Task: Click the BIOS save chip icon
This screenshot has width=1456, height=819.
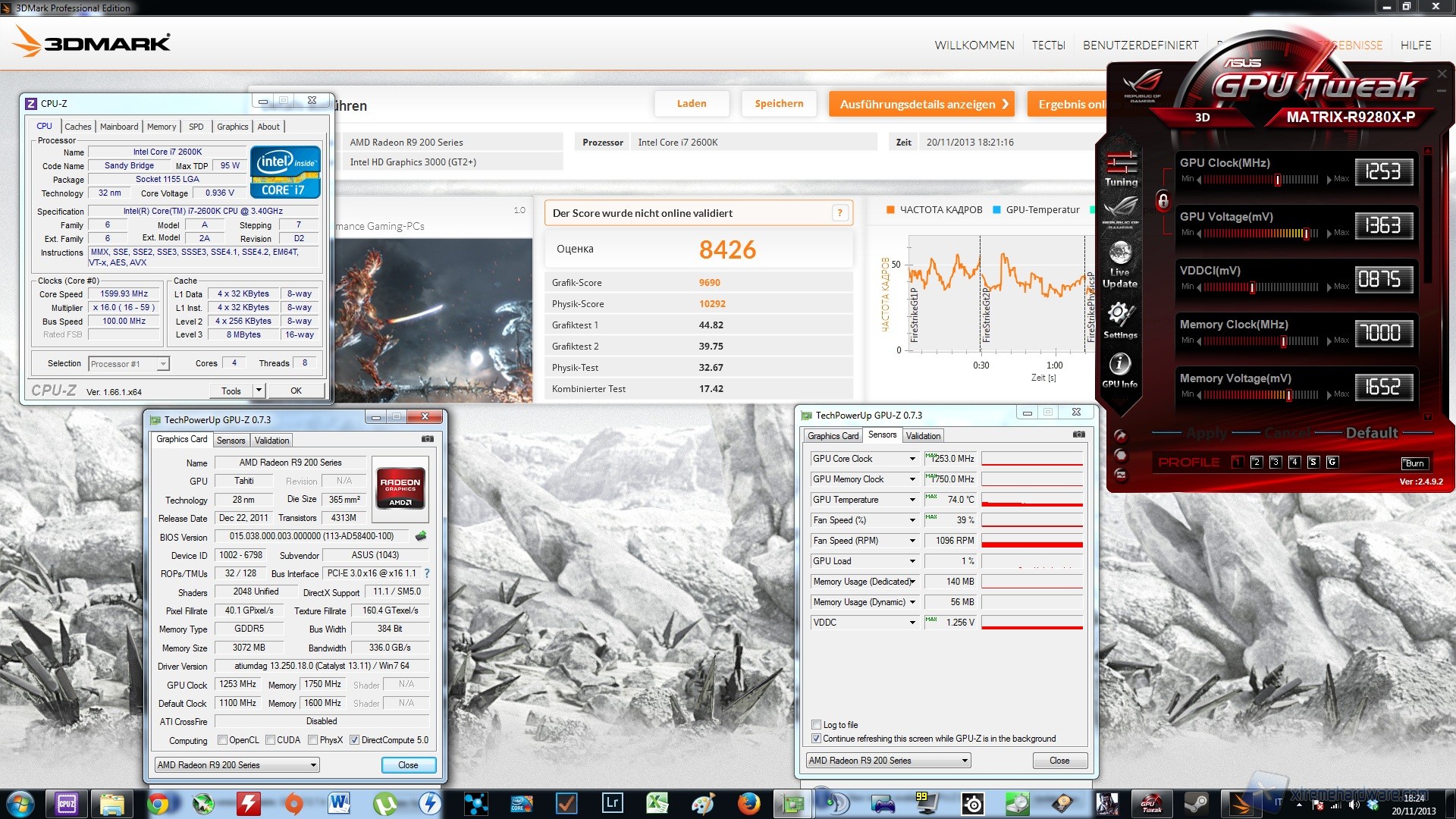Action: point(421,536)
